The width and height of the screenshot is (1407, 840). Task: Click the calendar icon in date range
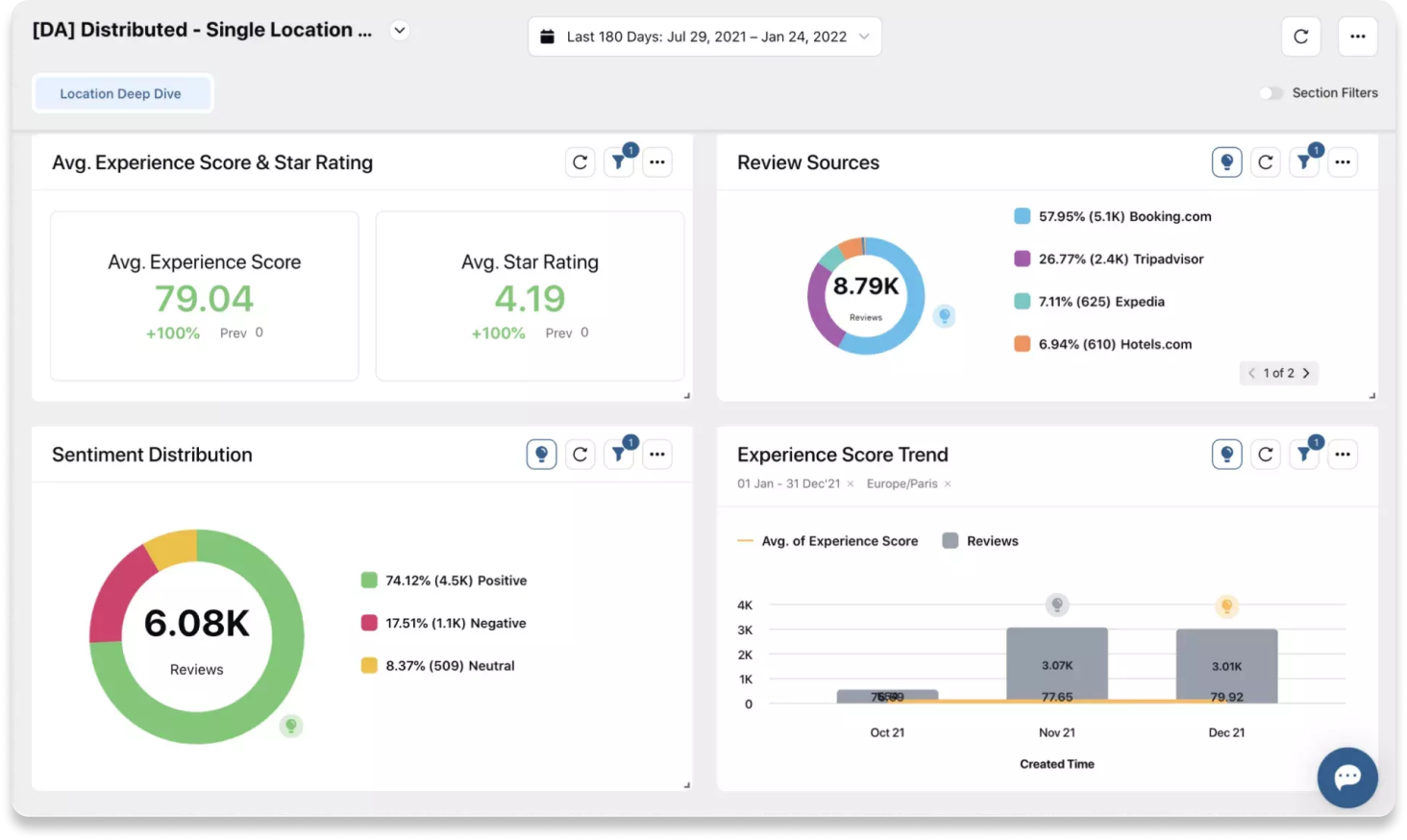pos(547,37)
